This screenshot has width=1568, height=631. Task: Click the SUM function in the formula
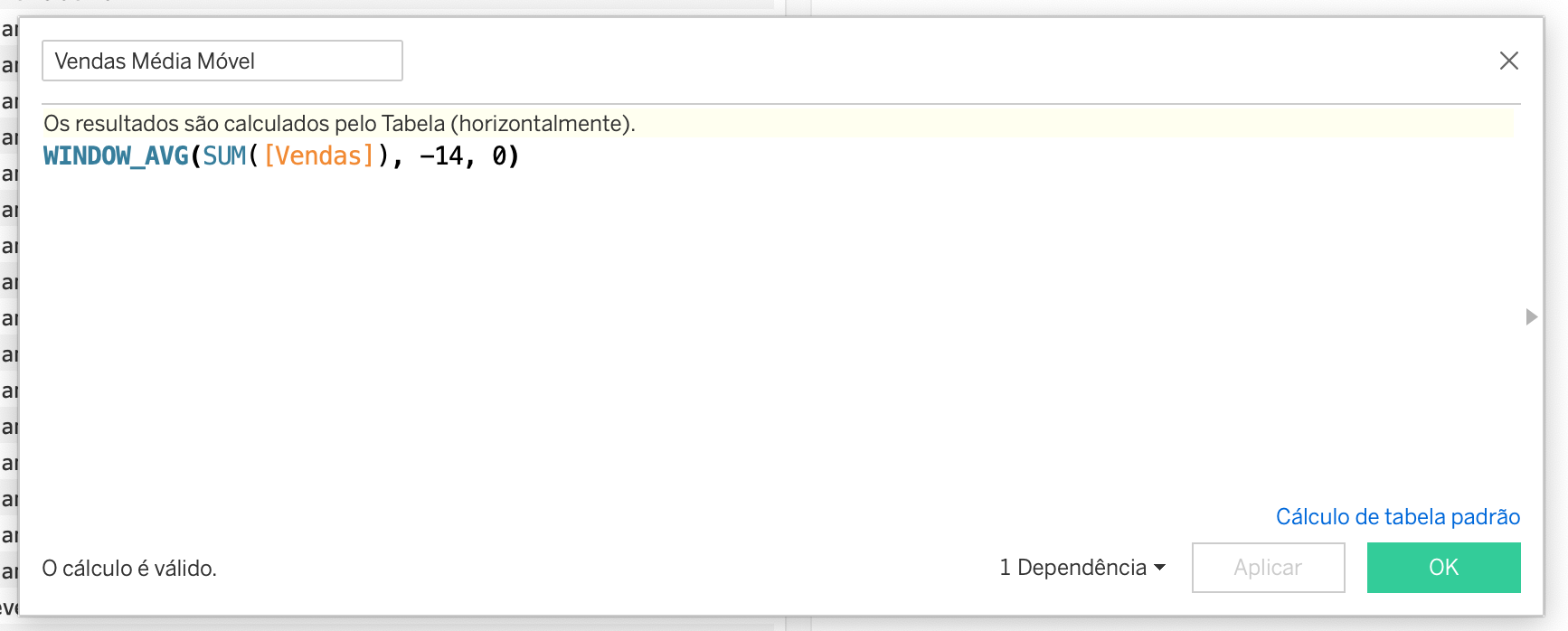(x=223, y=155)
